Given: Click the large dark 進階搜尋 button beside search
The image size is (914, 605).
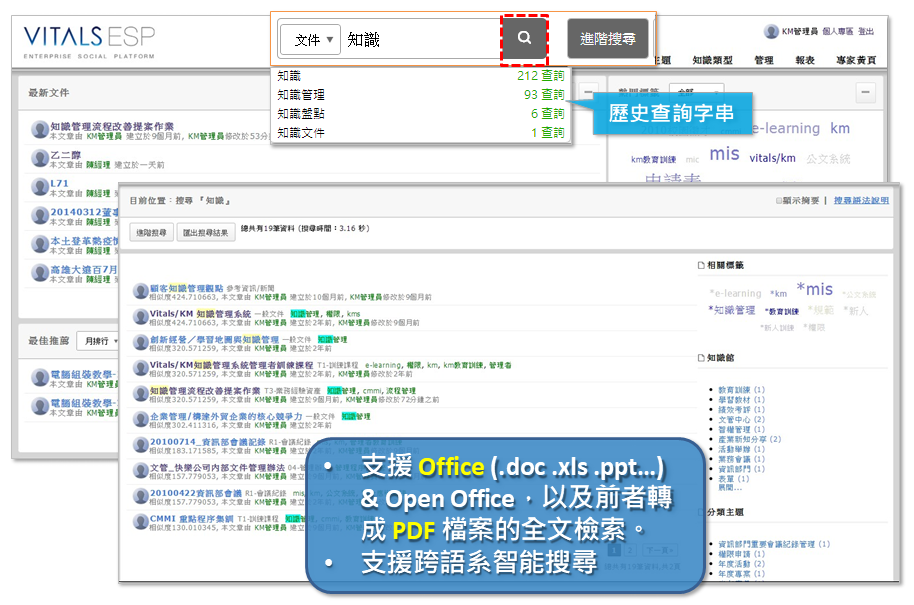Looking at the screenshot, I should pos(607,38).
